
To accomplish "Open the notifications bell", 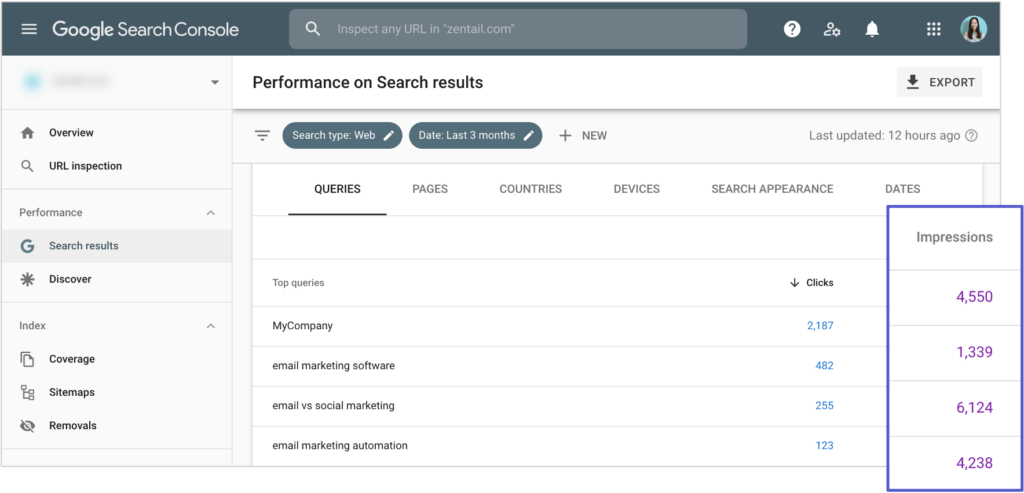I will coord(872,29).
